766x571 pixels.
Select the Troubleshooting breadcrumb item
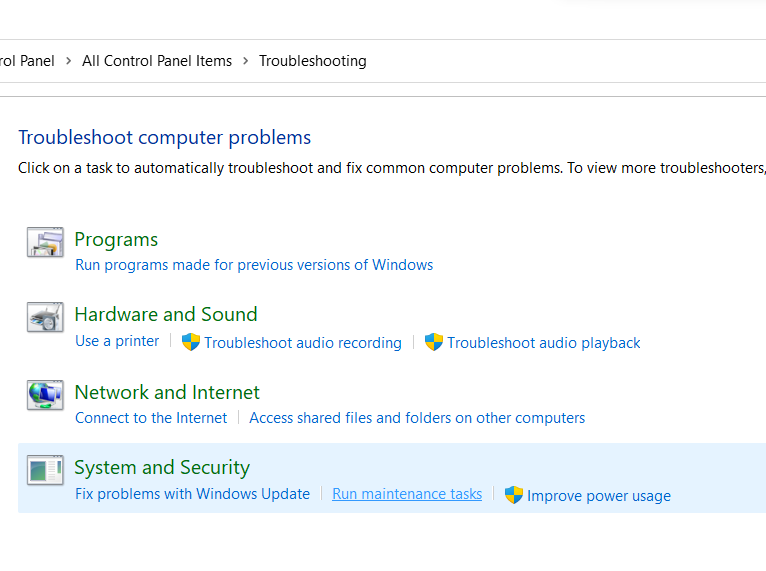tap(312, 61)
